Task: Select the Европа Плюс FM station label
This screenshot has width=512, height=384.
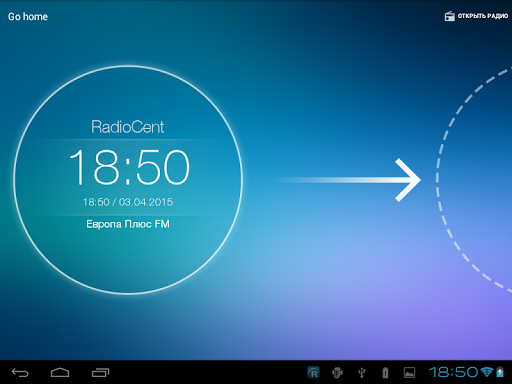Action: [128, 224]
